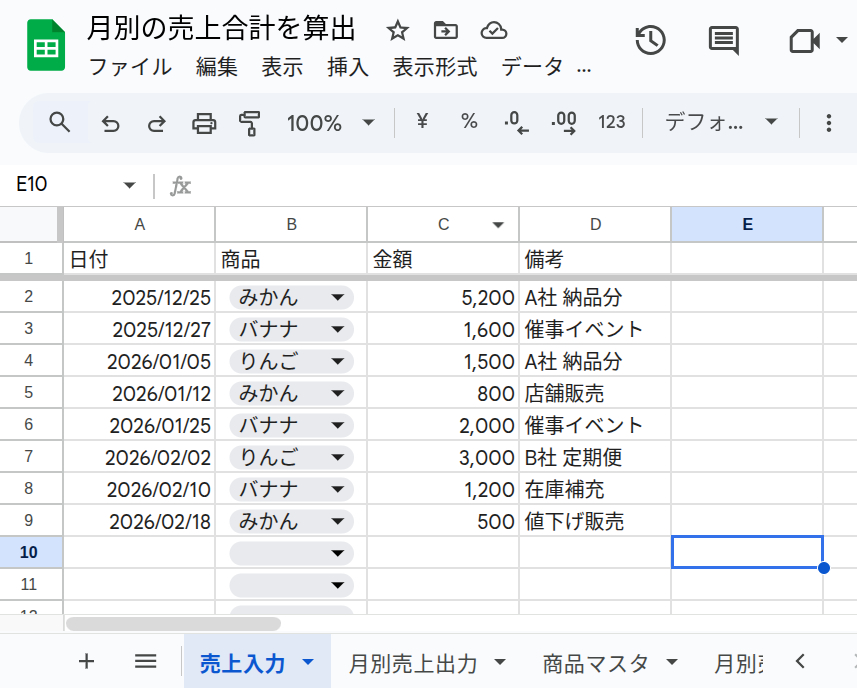Viewport: 857px width, 688px height.
Task: Open search in the spreadsheet toolbar
Action: pyautogui.click(x=59, y=122)
